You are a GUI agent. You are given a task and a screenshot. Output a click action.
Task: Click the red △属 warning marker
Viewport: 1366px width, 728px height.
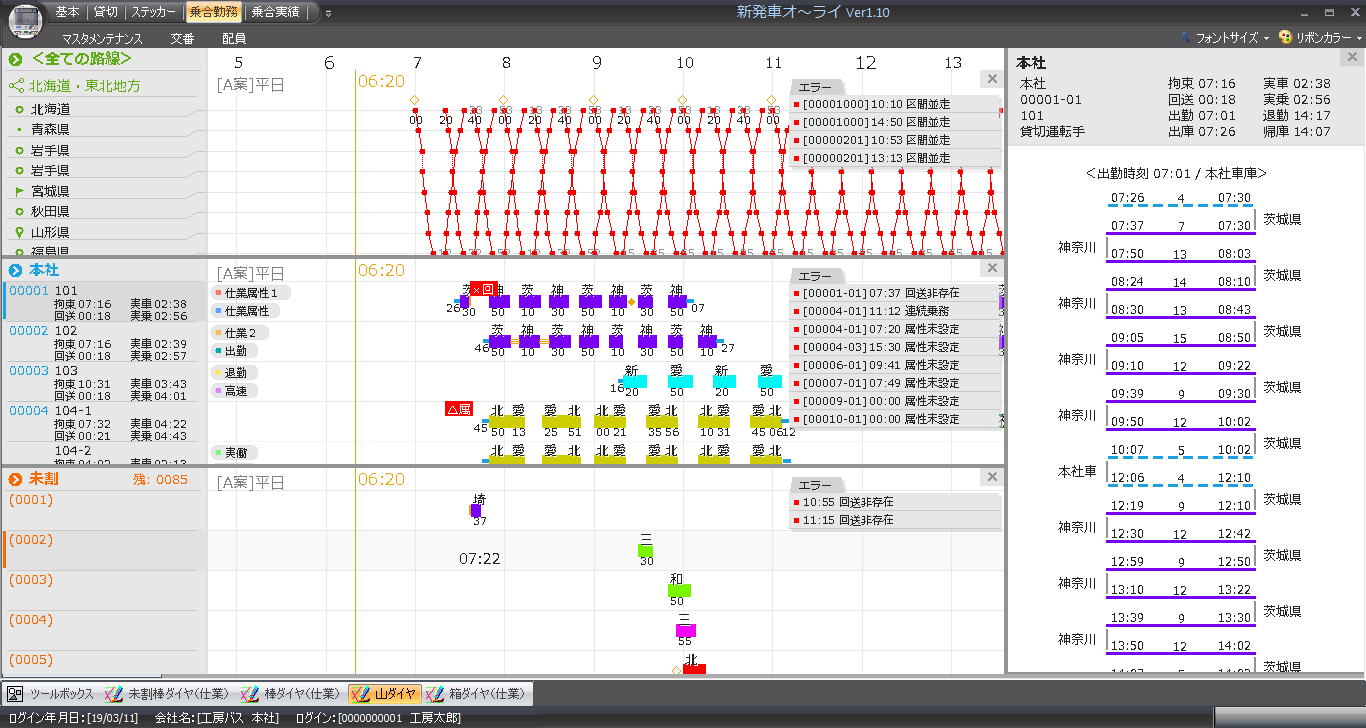tap(459, 409)
